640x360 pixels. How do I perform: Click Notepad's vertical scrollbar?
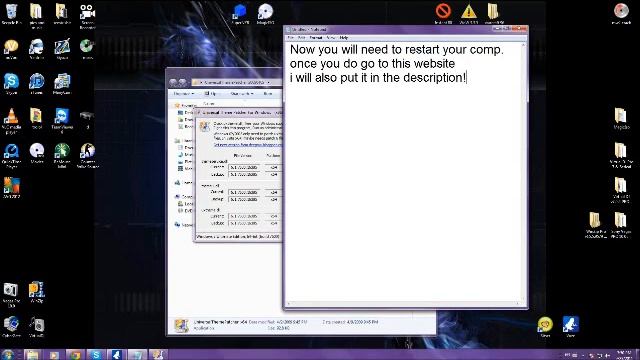pyautogui.click(x=524, y=171)
